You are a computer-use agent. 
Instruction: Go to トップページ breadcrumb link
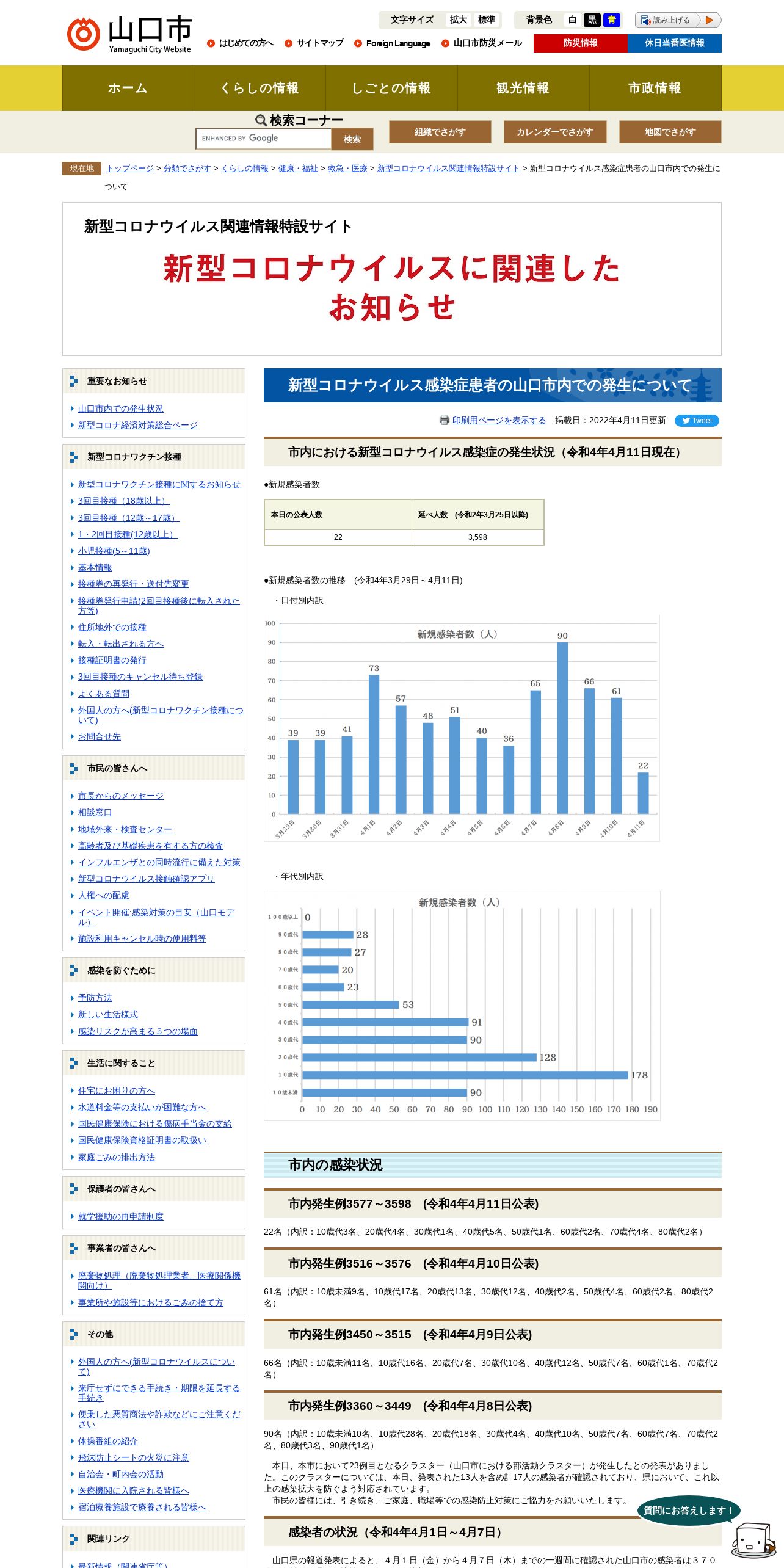pyautogui.click(x=130, y=169)
